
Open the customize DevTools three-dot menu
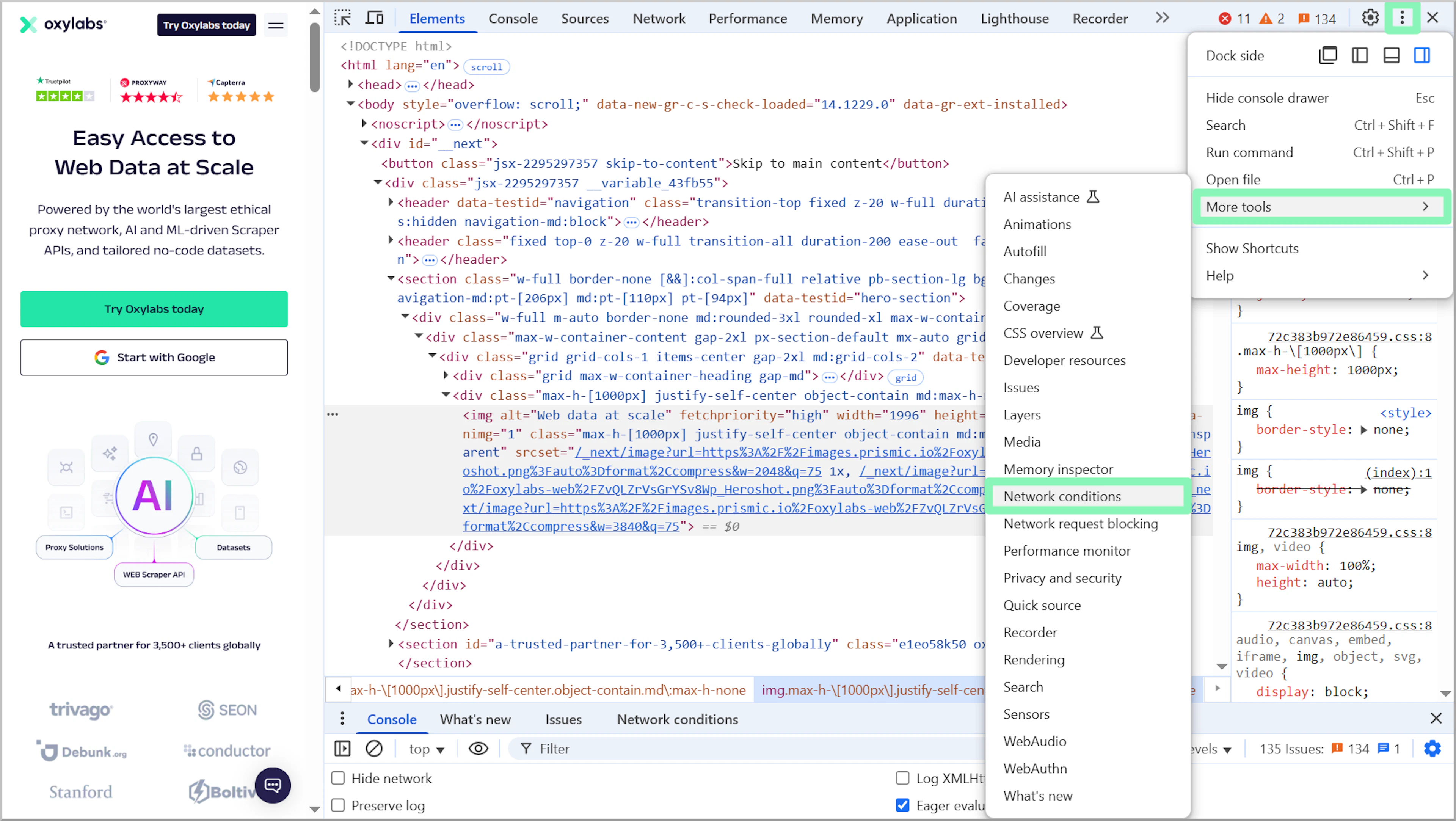pos(1402,18)
